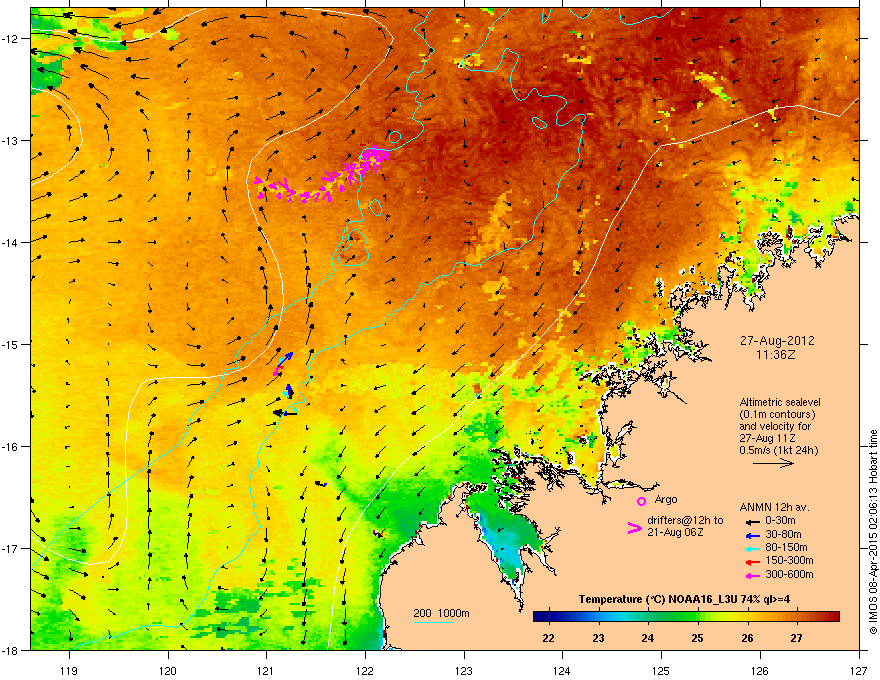Screen dimensions: 880x680
Task: Click the latitude axis label -18
Action: pos(10,650)
